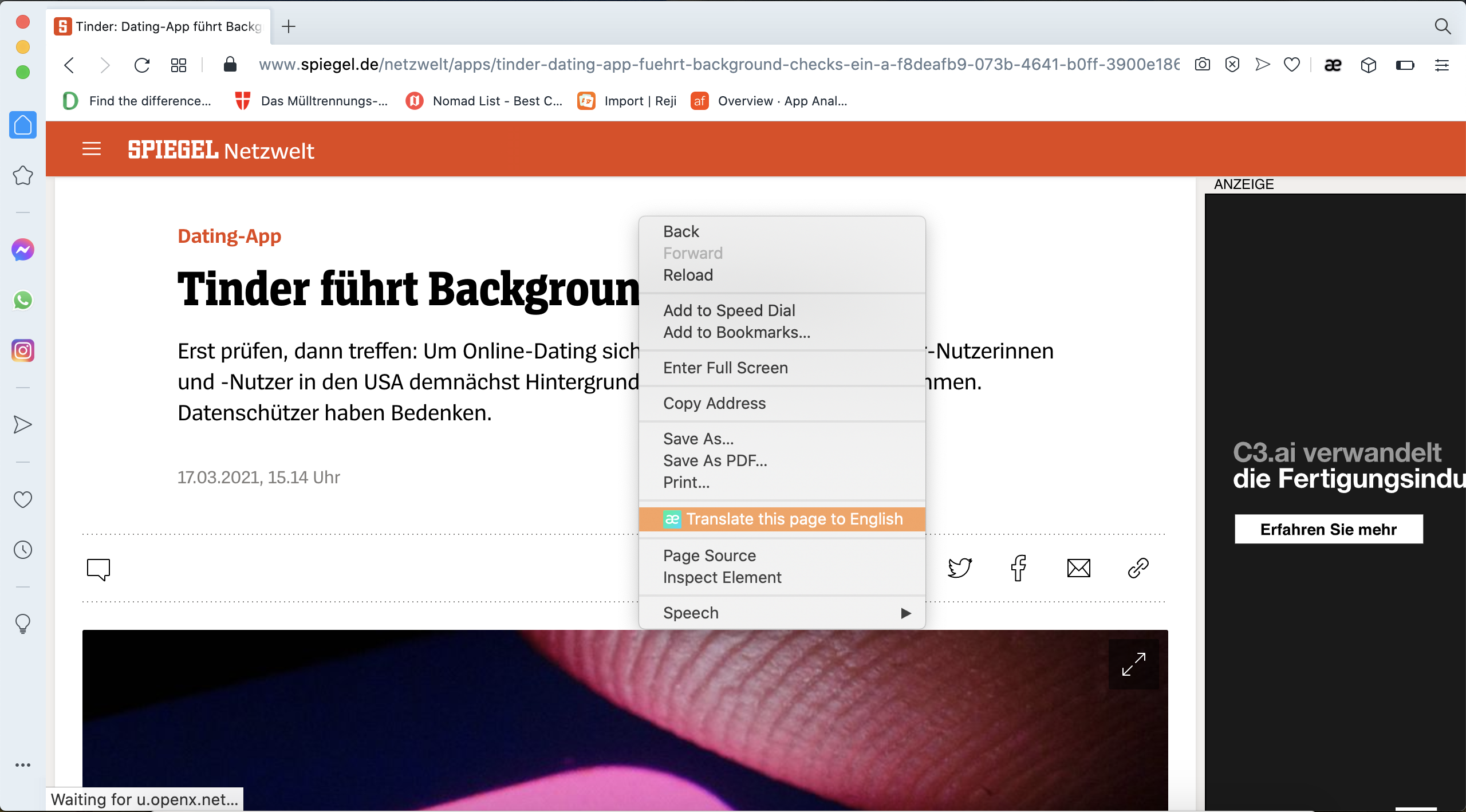The image size is (1466, 812).
Task: Choose Print... in context menu
Action: [x=782, y=482]
